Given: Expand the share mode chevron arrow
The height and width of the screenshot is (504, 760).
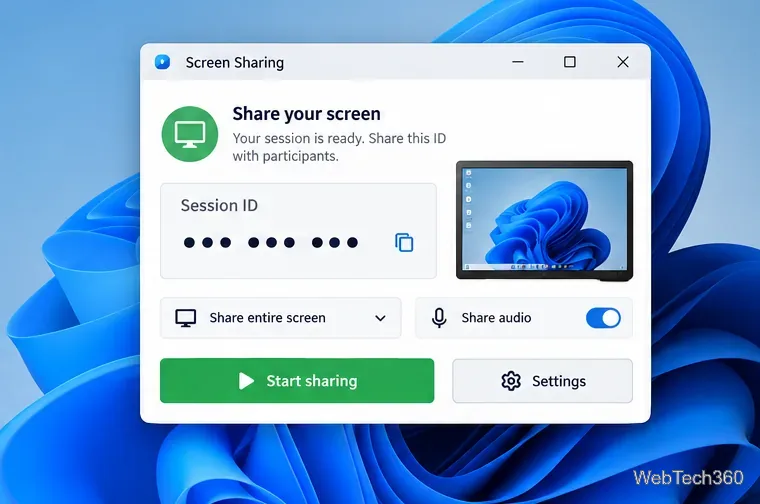Looking at the screenshot, I should pos(380,318).
